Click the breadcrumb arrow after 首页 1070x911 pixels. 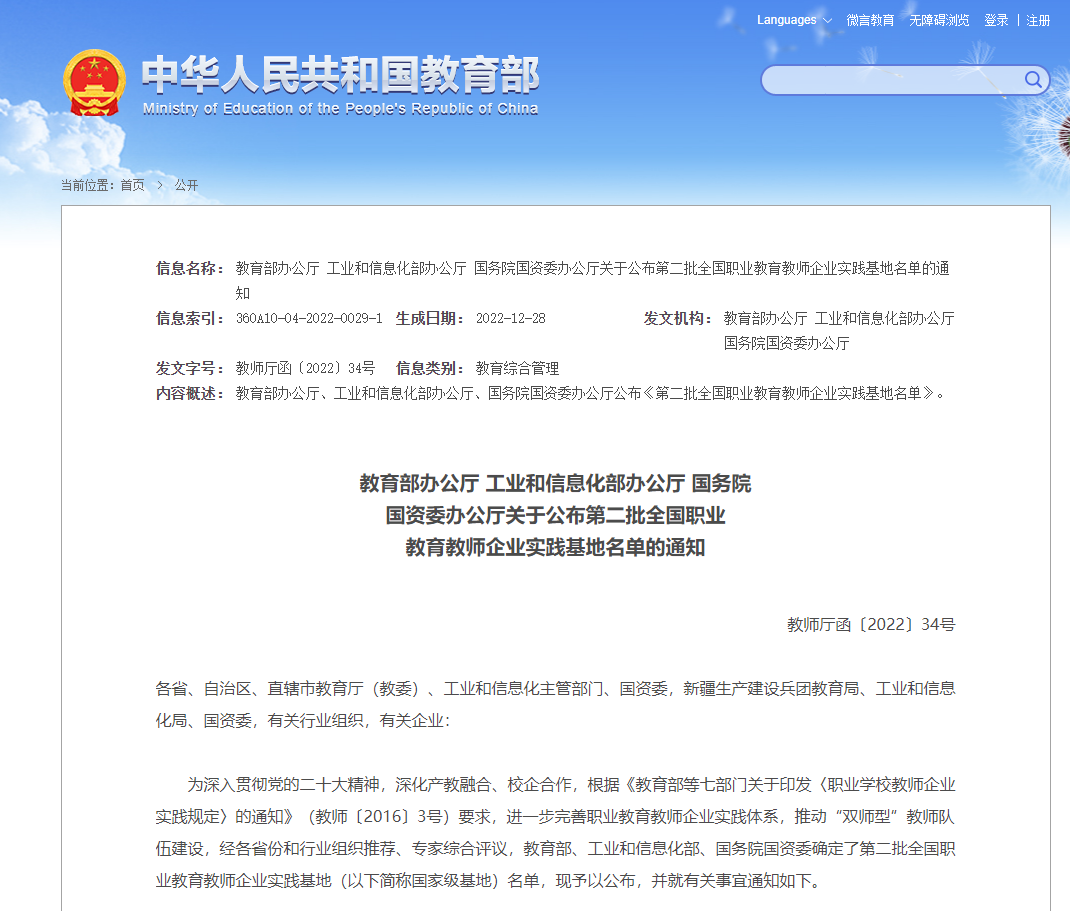160,185
